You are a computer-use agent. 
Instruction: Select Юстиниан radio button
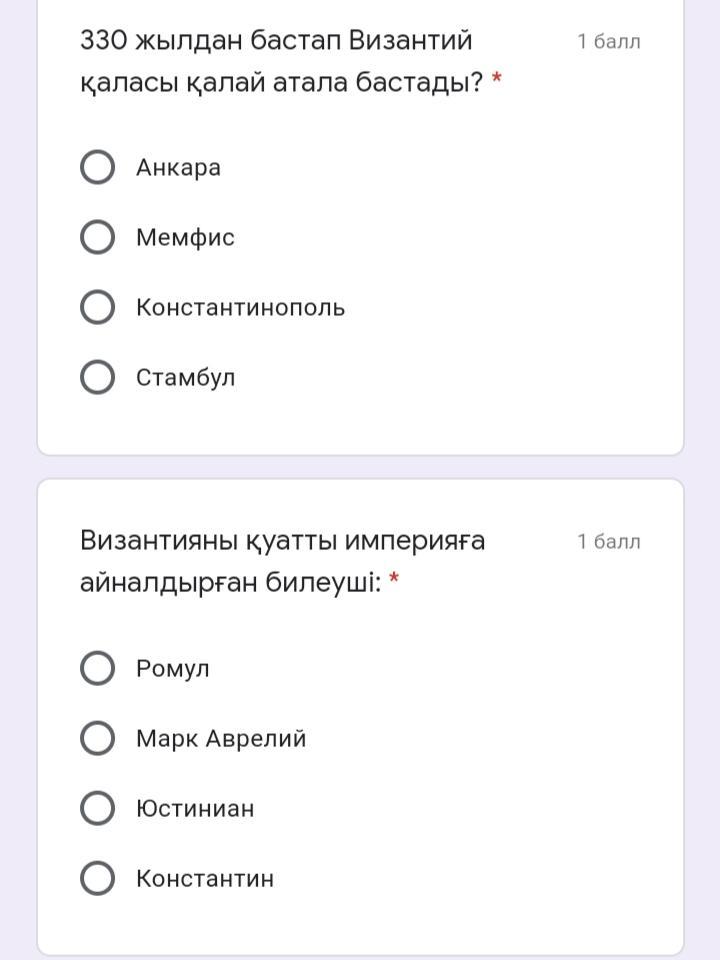click(x=97, y=808)
